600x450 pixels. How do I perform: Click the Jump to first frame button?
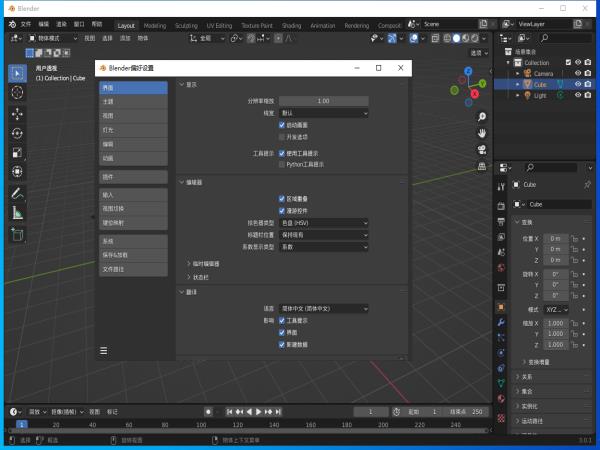229,412
